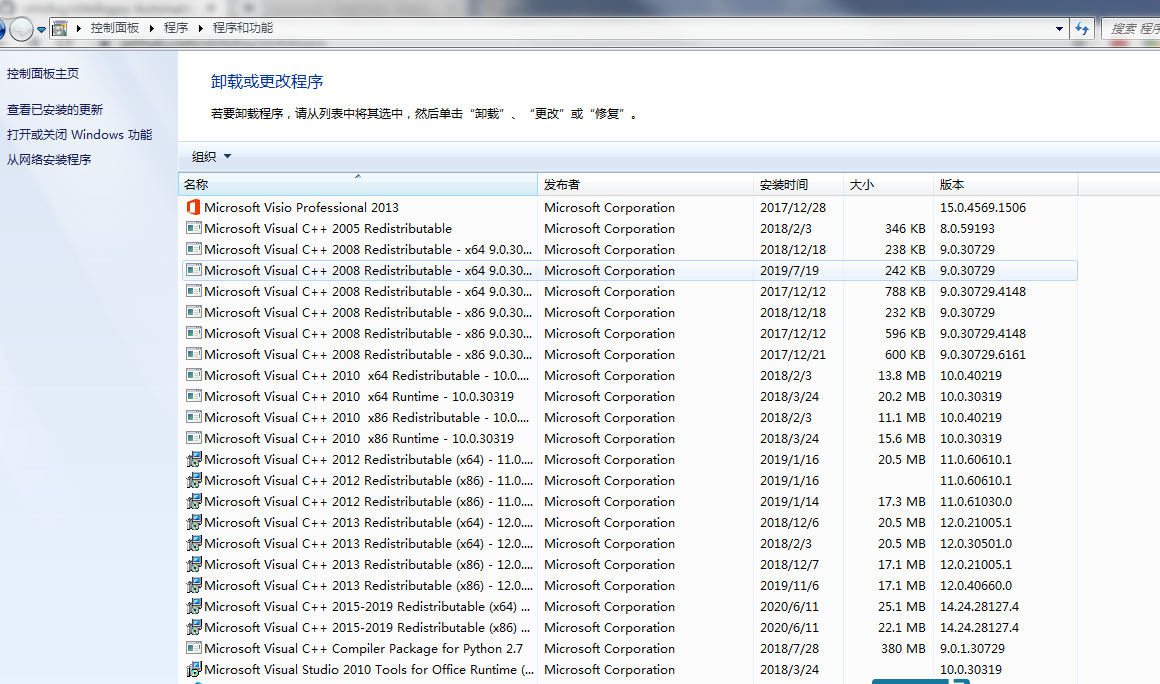Sort by the 安装时间 column header

[798, 184]
